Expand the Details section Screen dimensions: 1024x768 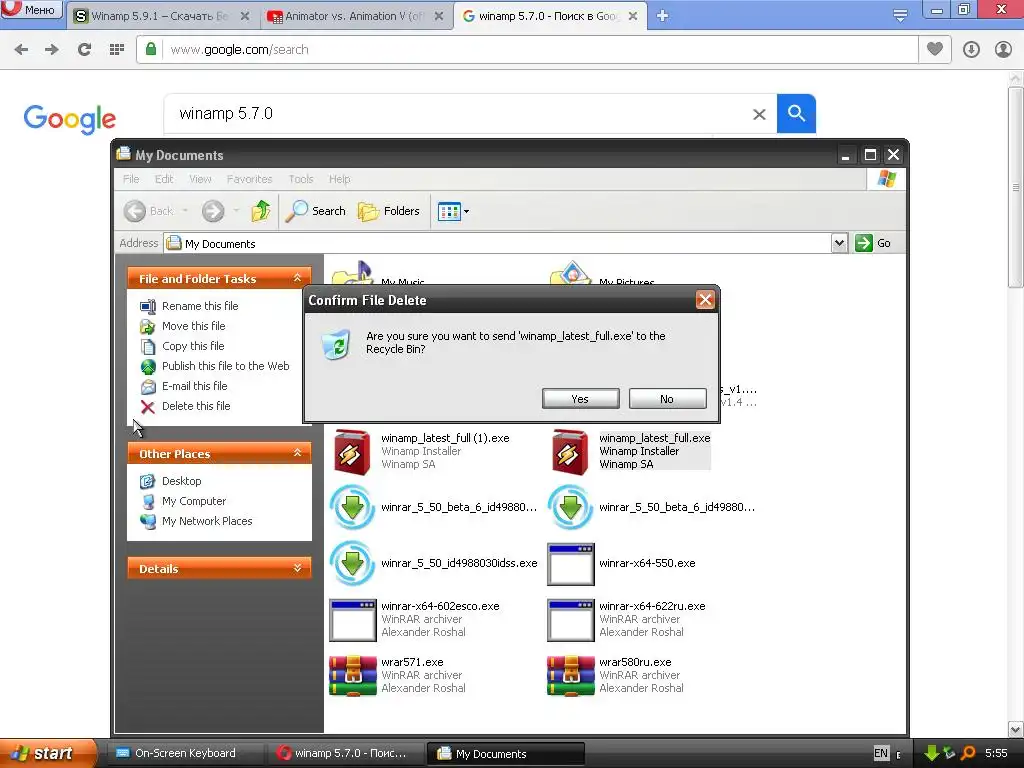(297, 568)
